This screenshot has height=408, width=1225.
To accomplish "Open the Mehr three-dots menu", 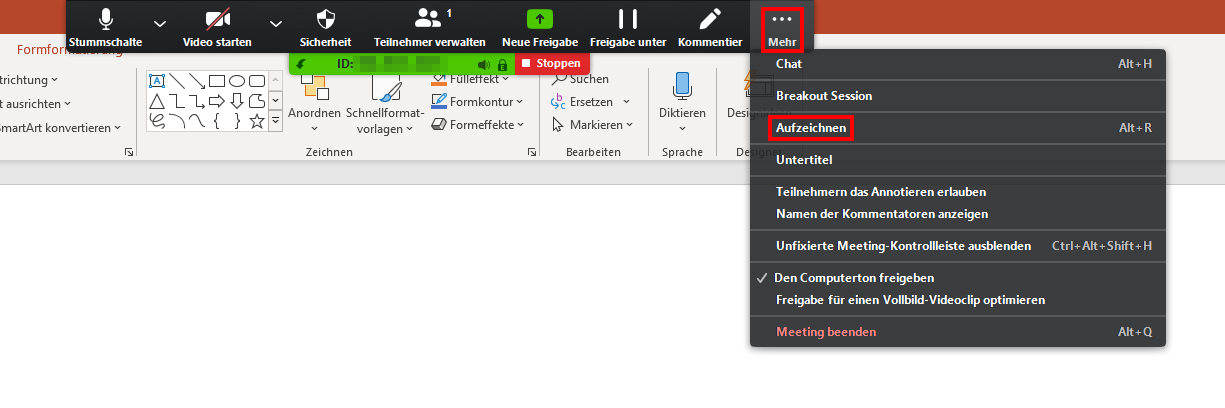I will pos(782,29).
